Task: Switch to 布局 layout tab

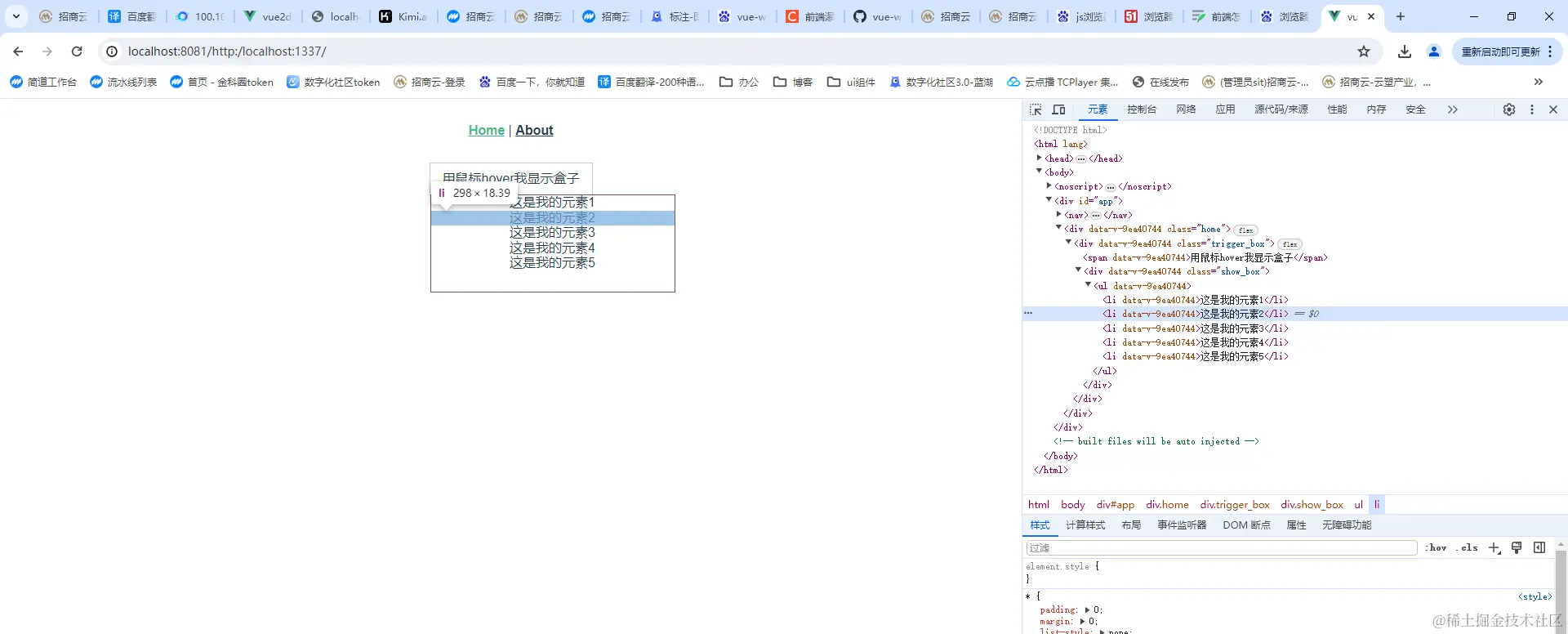Action: 1131,525
